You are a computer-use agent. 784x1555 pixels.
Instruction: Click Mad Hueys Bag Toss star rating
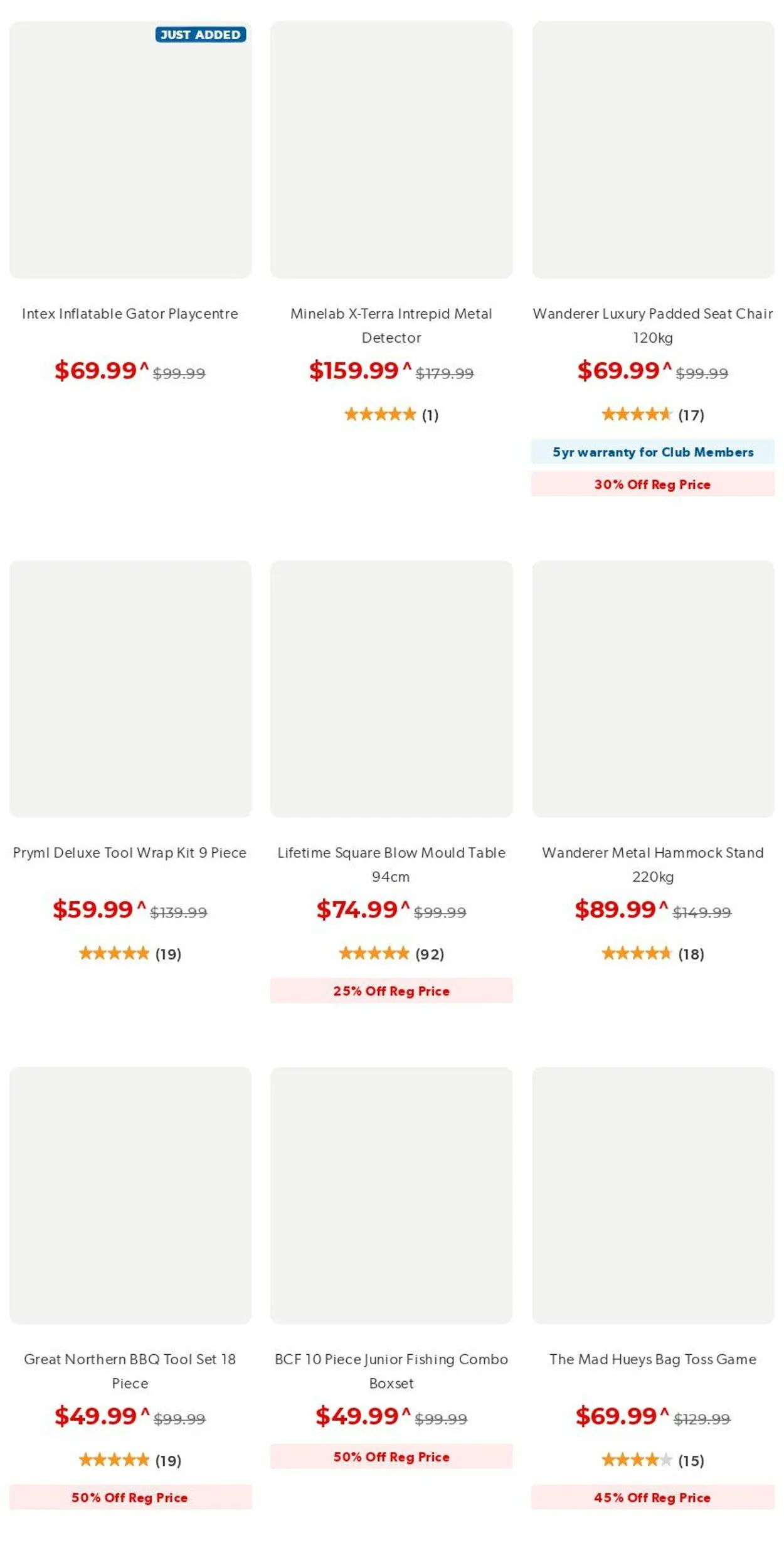[637, 1460]
